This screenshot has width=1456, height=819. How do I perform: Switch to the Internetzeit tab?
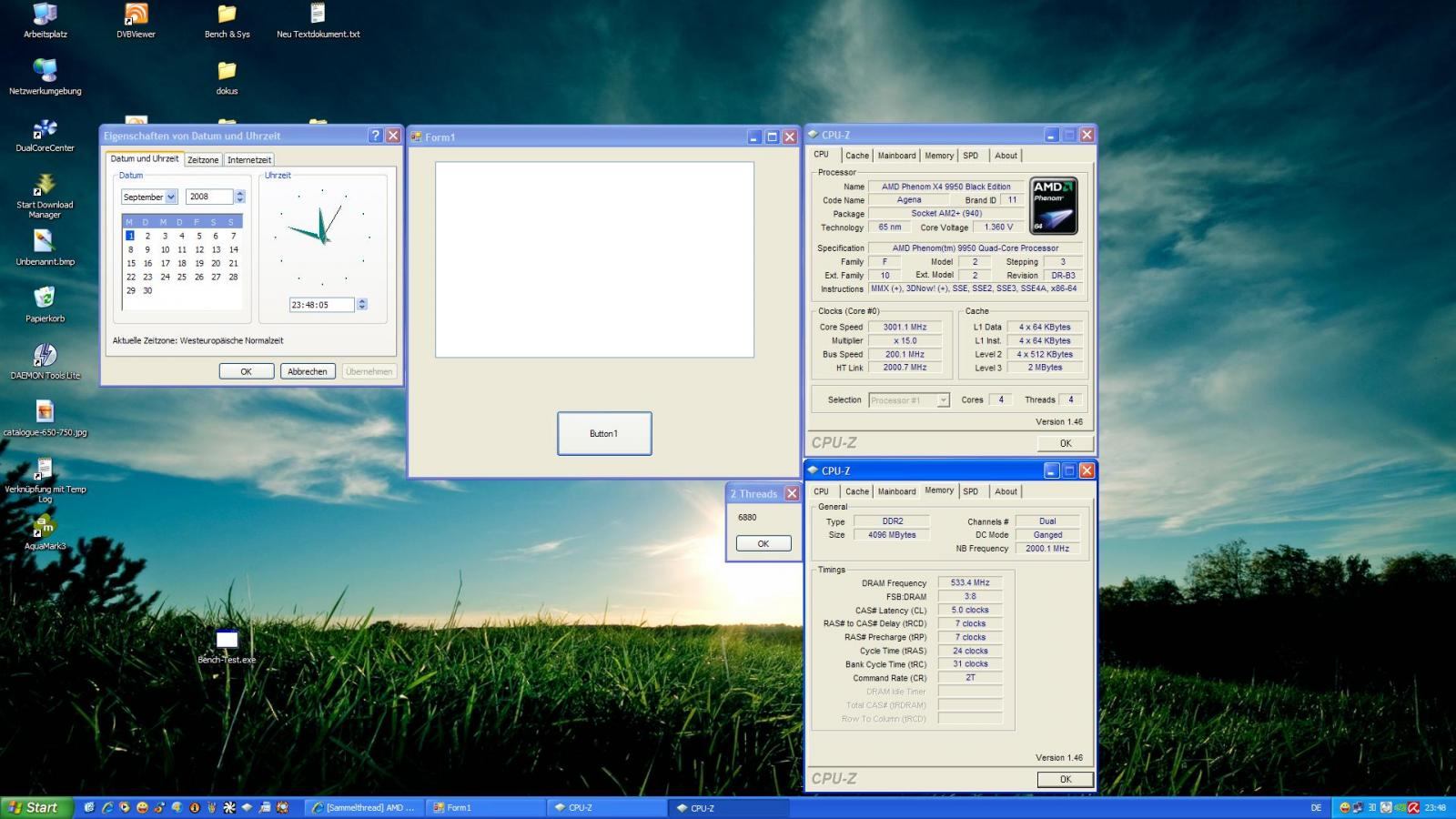249,159
